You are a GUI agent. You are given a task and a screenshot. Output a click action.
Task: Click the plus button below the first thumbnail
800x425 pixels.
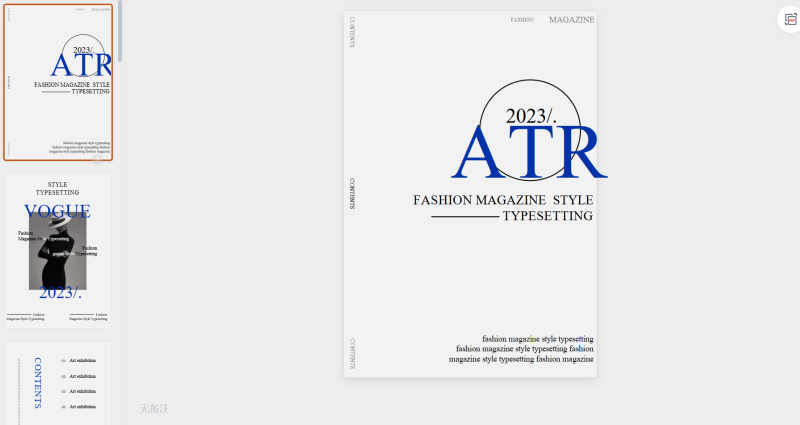[x=97, y=160]
